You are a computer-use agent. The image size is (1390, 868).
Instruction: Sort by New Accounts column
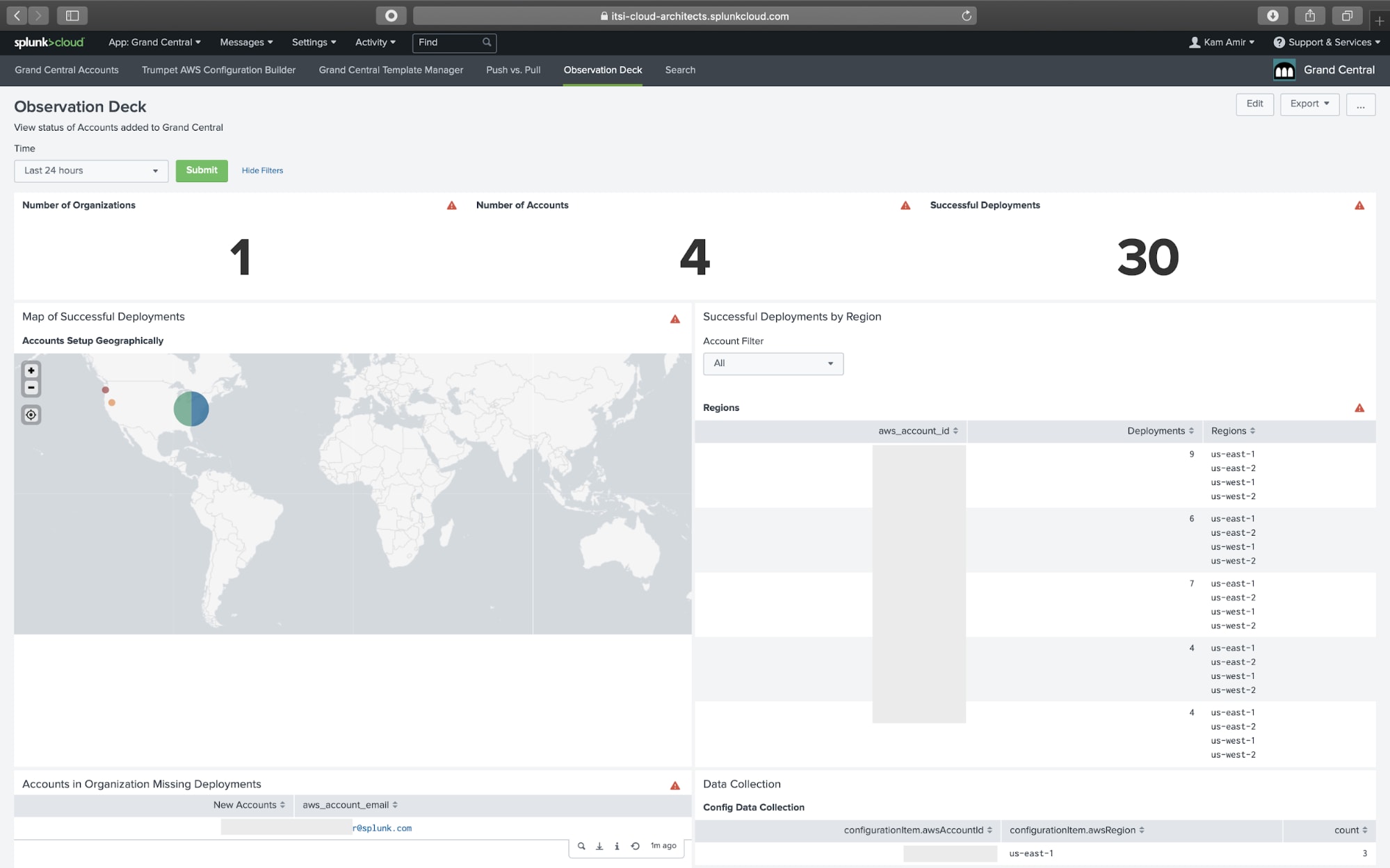(249, 805)
